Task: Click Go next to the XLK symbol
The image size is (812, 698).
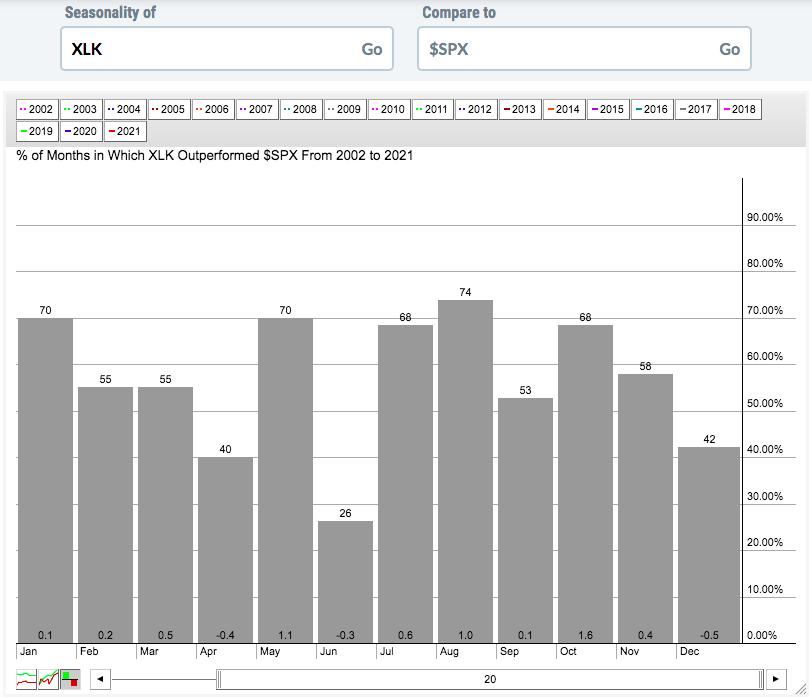Action: click(x=371, y=49)
